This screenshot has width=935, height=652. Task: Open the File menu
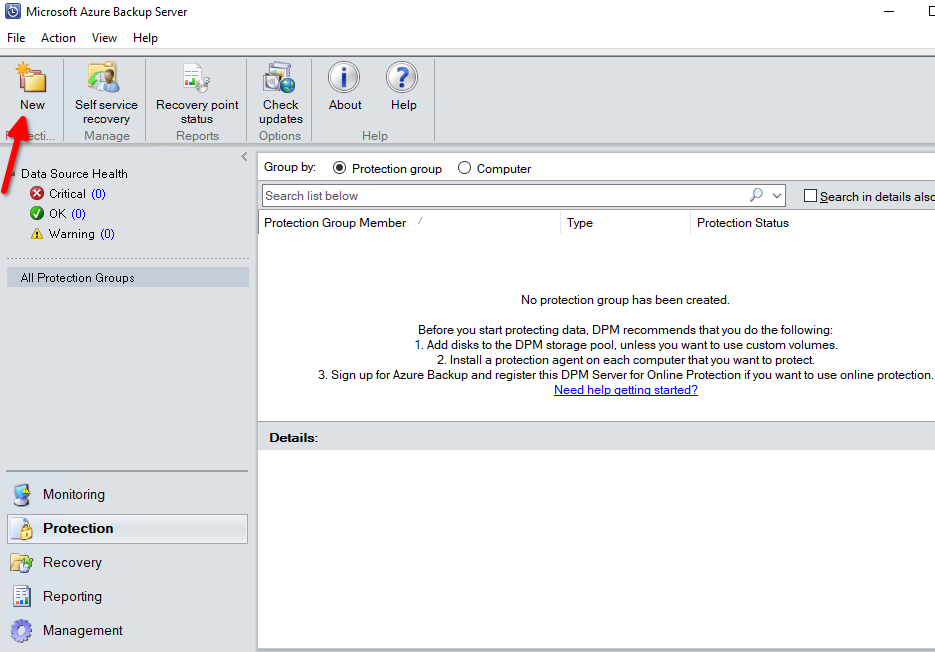coord(16,38)
